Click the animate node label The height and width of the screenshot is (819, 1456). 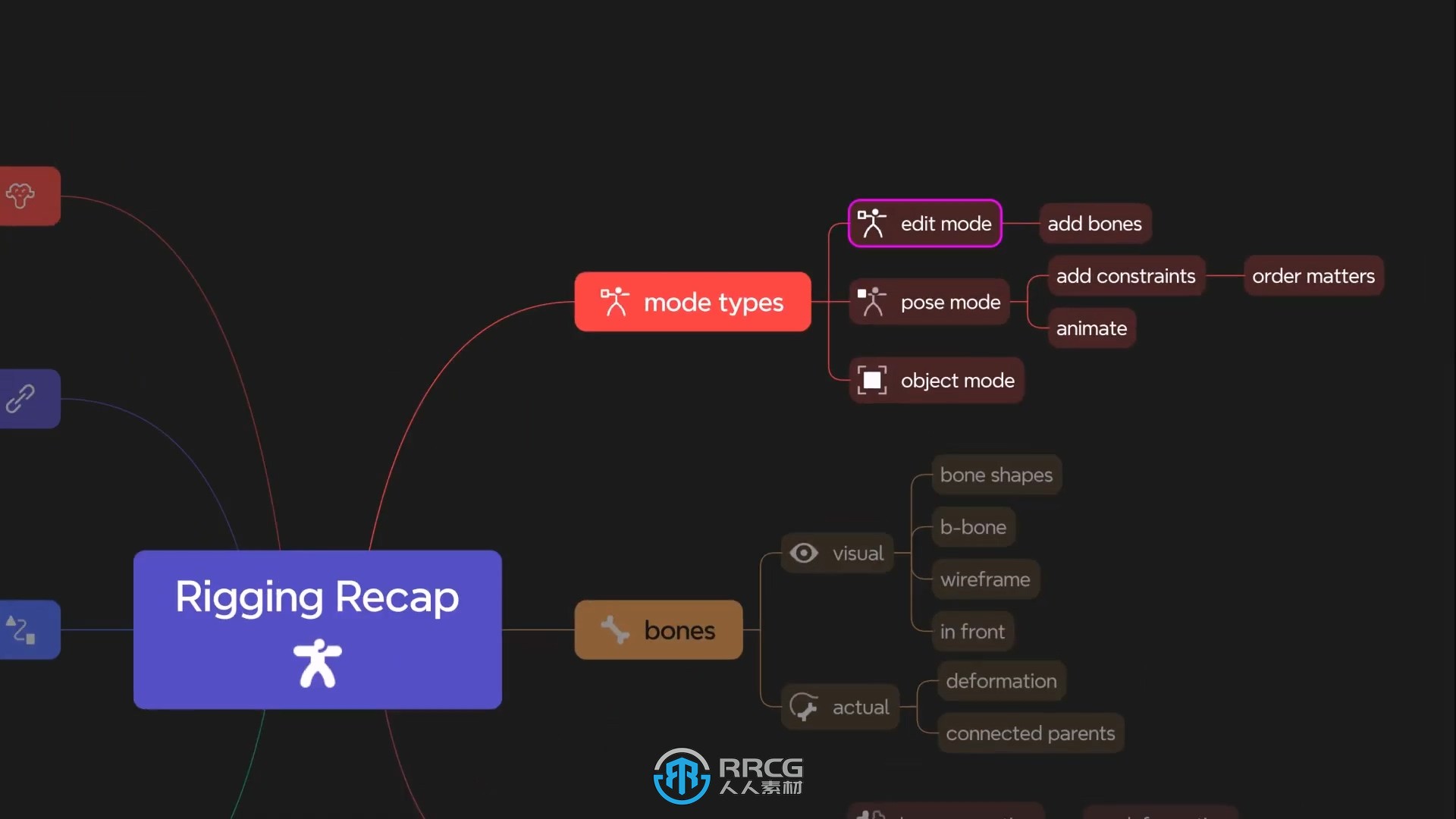pos(1091,327)
